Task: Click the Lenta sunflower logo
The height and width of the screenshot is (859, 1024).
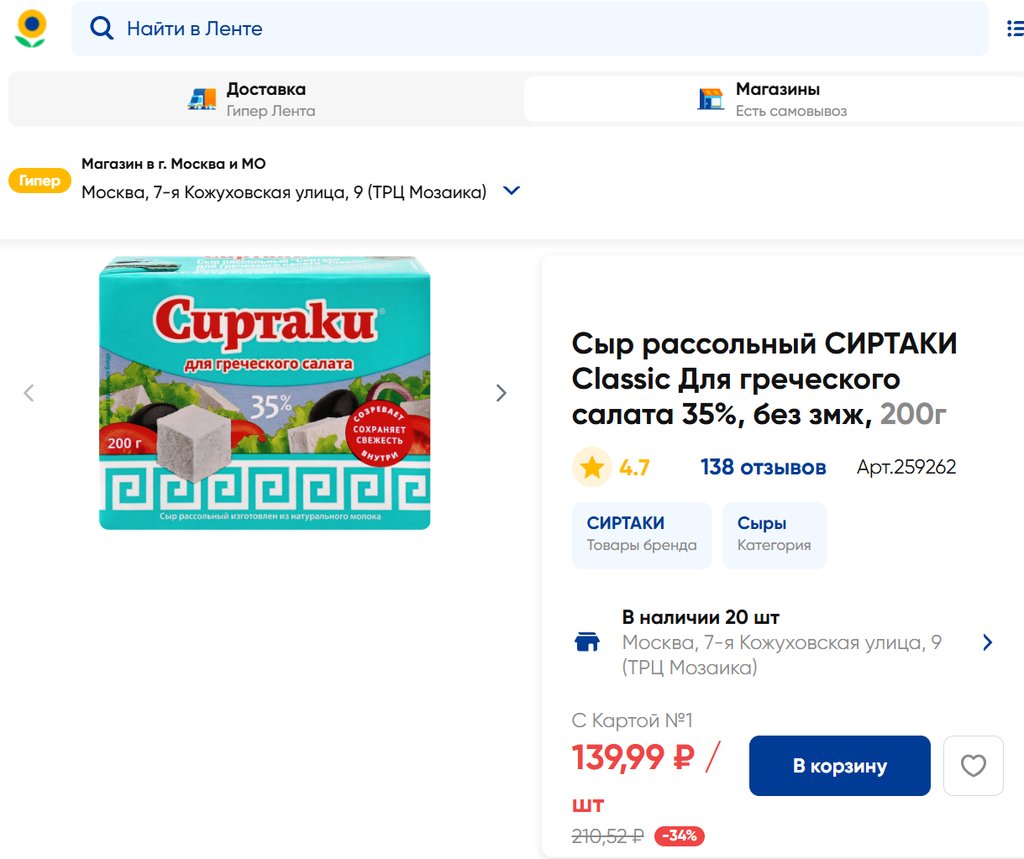Action: 31,28
